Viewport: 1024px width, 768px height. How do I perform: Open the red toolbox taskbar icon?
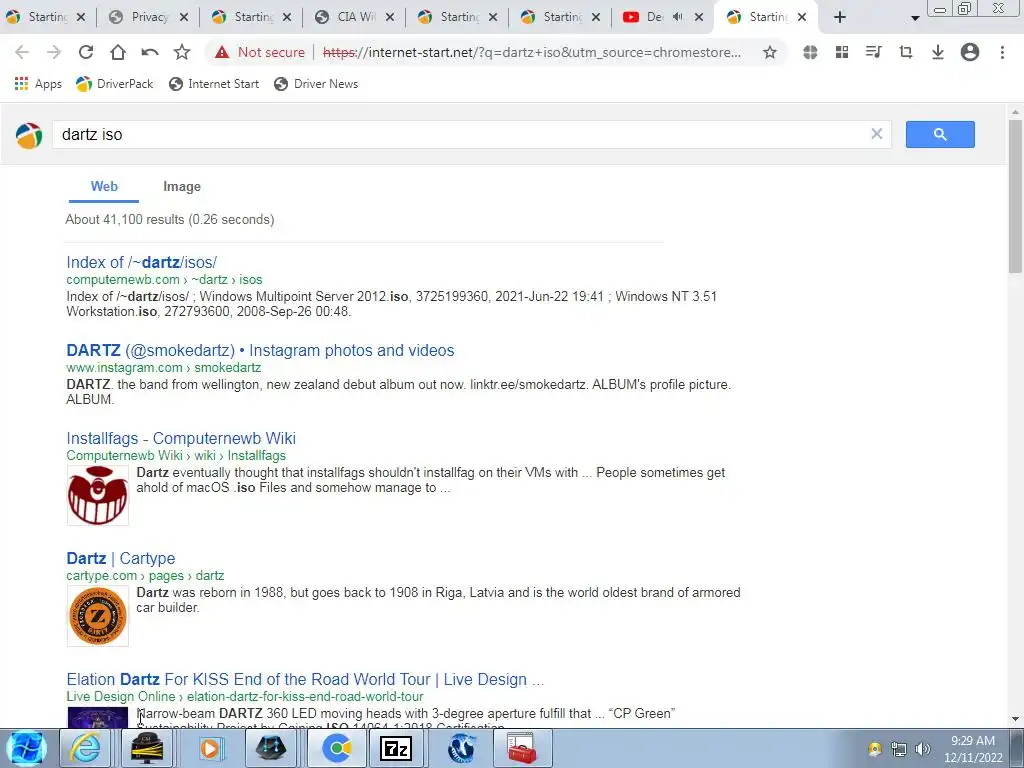521,748
